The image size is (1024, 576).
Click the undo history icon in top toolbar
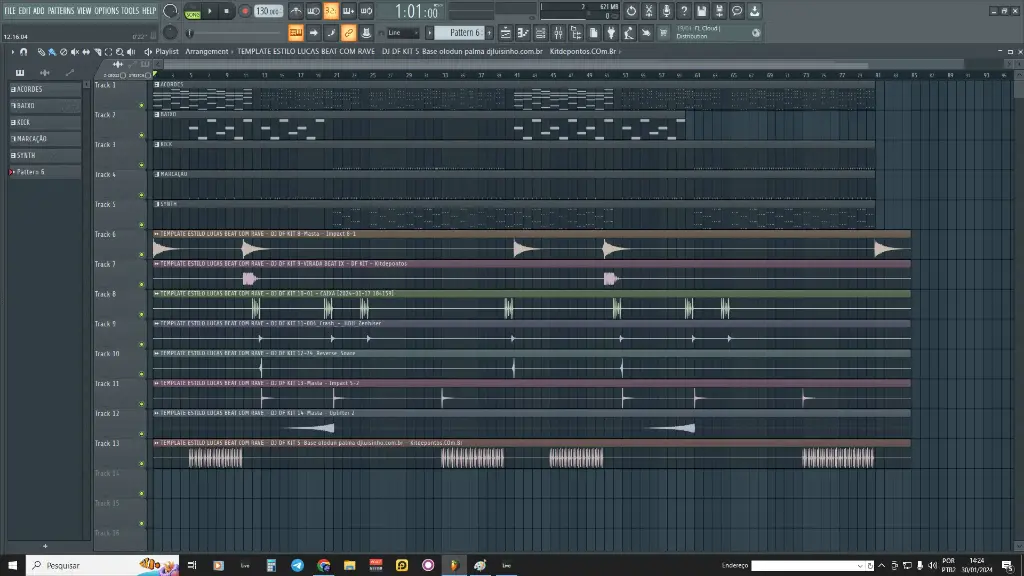pyautogui.click(x=631, y=11)
